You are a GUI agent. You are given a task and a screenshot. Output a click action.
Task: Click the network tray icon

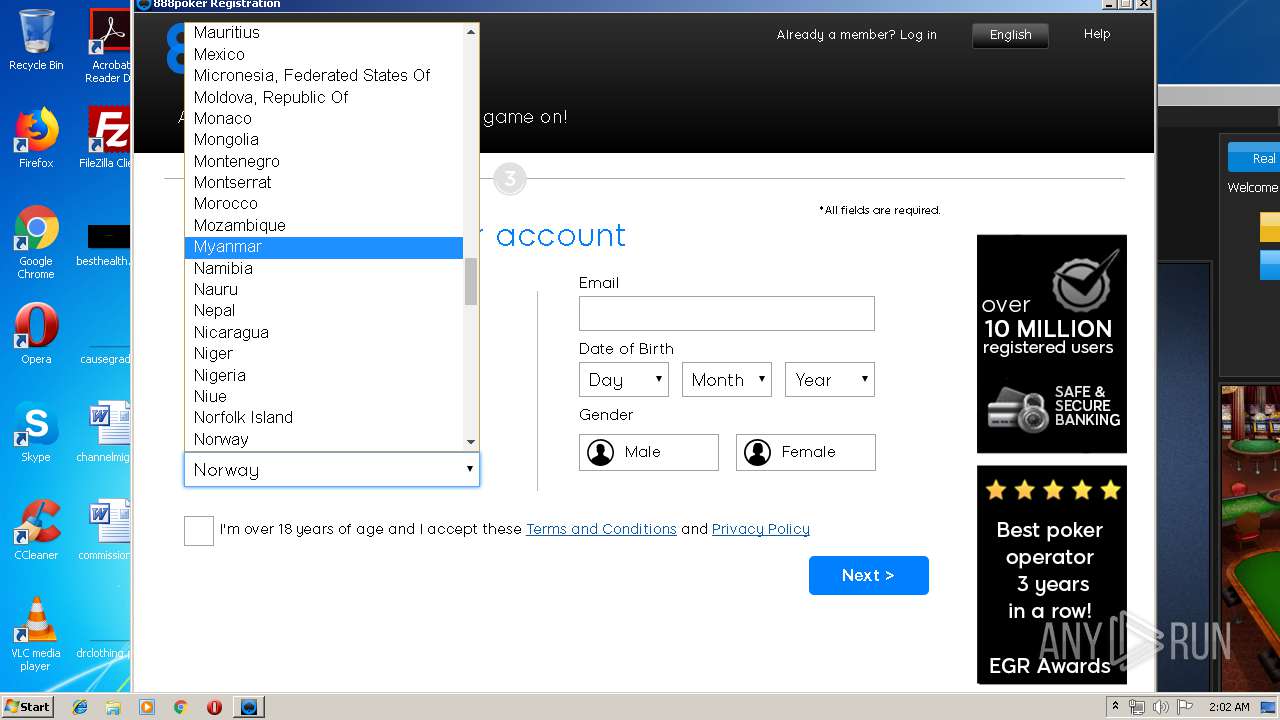1137,707
